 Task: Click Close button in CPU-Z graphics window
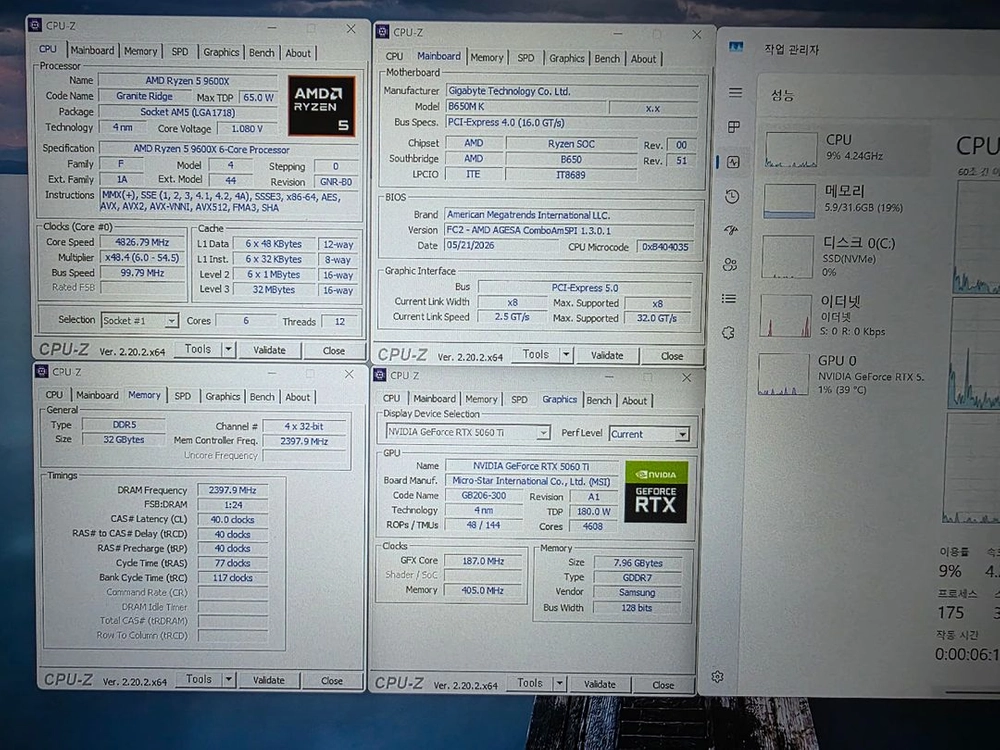point(663,685)
